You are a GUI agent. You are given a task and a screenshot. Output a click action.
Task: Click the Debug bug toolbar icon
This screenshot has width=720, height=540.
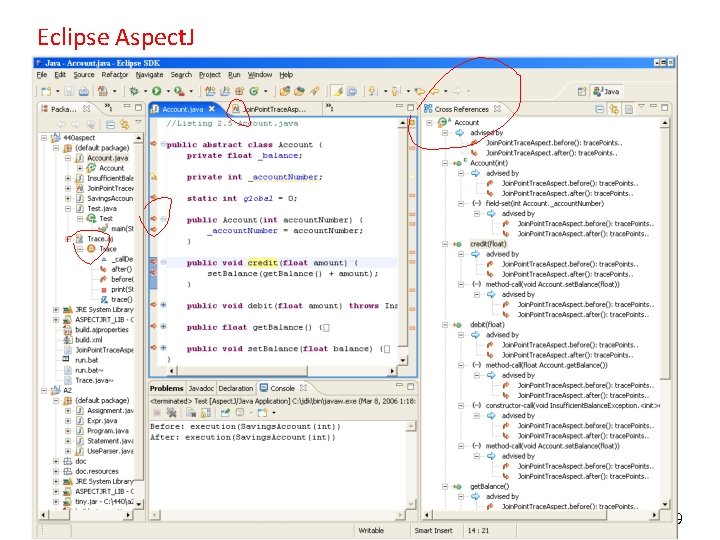pyautogui.click(x=135, y=90)
